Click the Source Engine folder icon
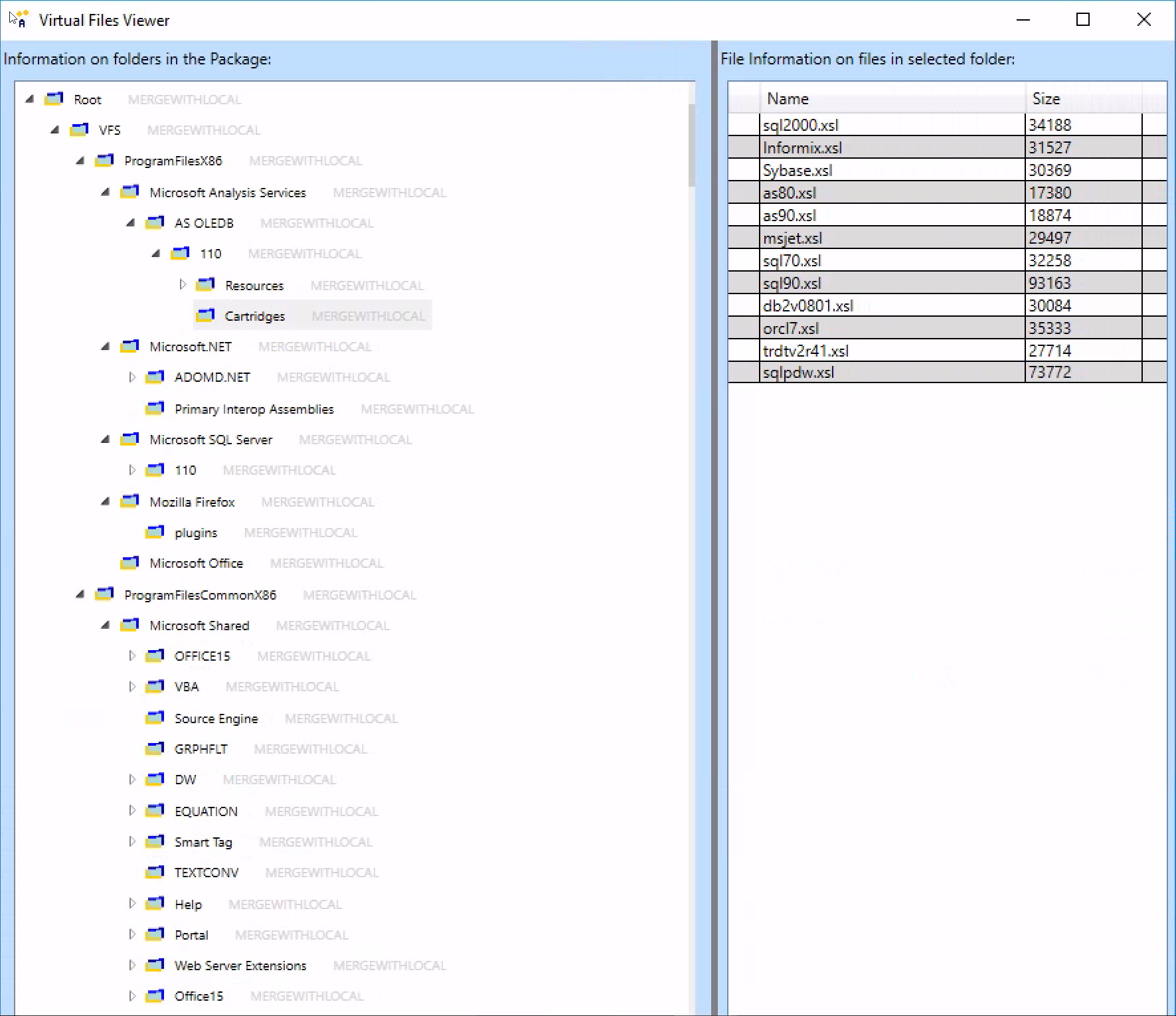Viewport: 1176px width, 1016px height. click(155, 718)
